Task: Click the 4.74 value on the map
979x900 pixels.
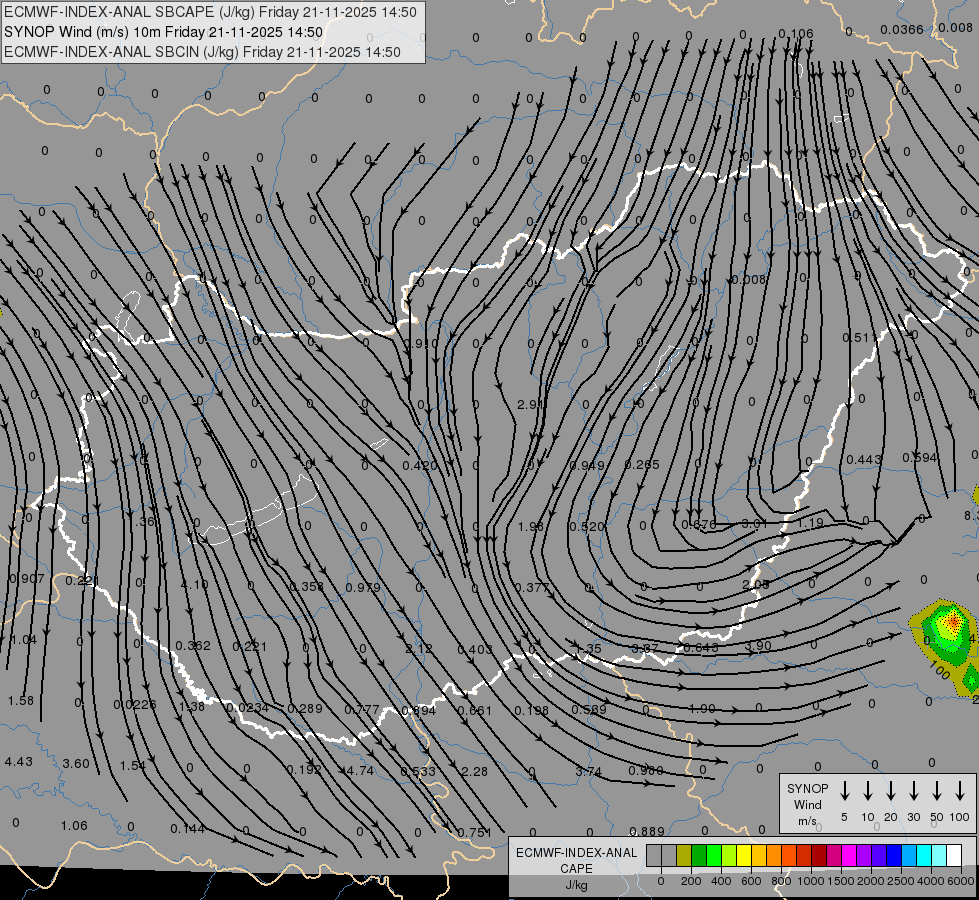Action: pos(360,771)
